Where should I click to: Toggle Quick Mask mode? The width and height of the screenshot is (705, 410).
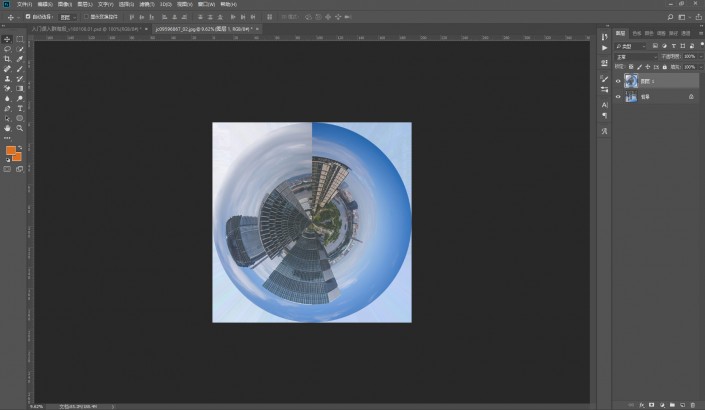(7, 169)
